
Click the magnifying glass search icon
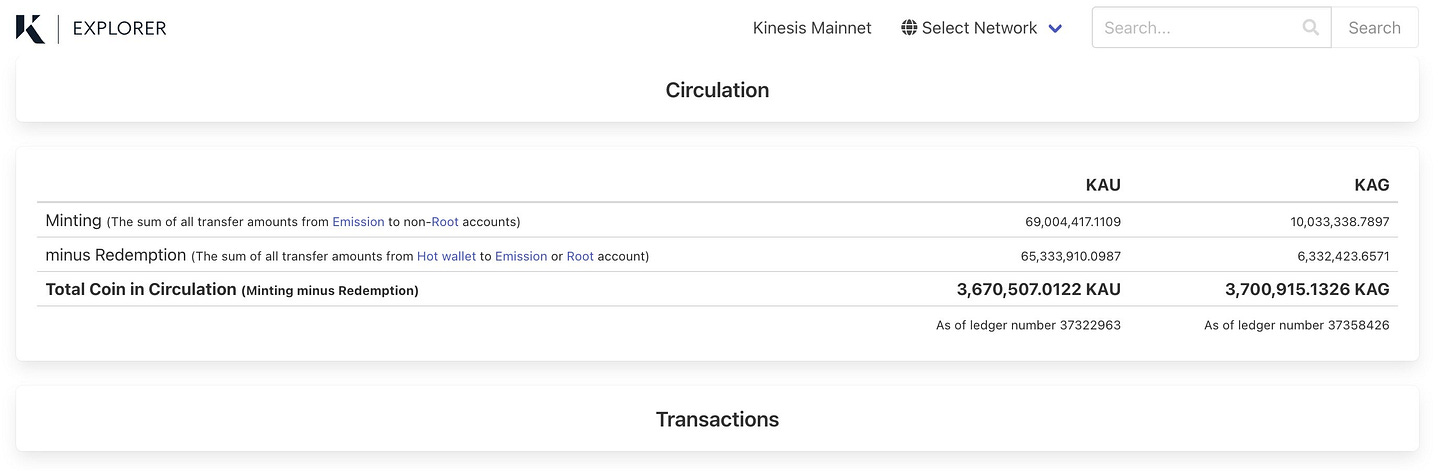[1310, 28]
